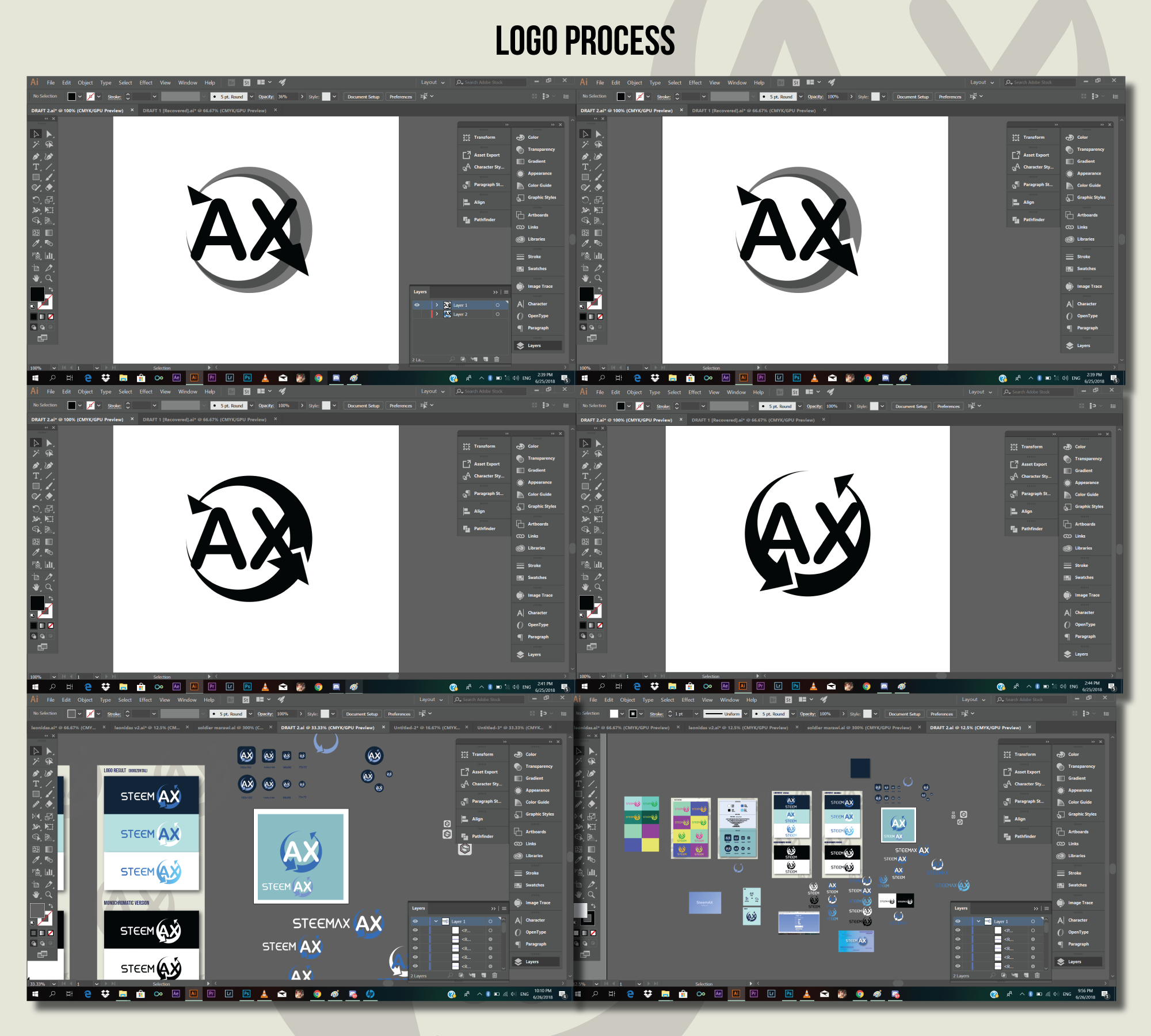This screenshot has height=1036, width=1151.
Task: Switch to soldier marawi.ai tab in 10:10 PM window
Action: pyautogui.click(x=231, y=728)
